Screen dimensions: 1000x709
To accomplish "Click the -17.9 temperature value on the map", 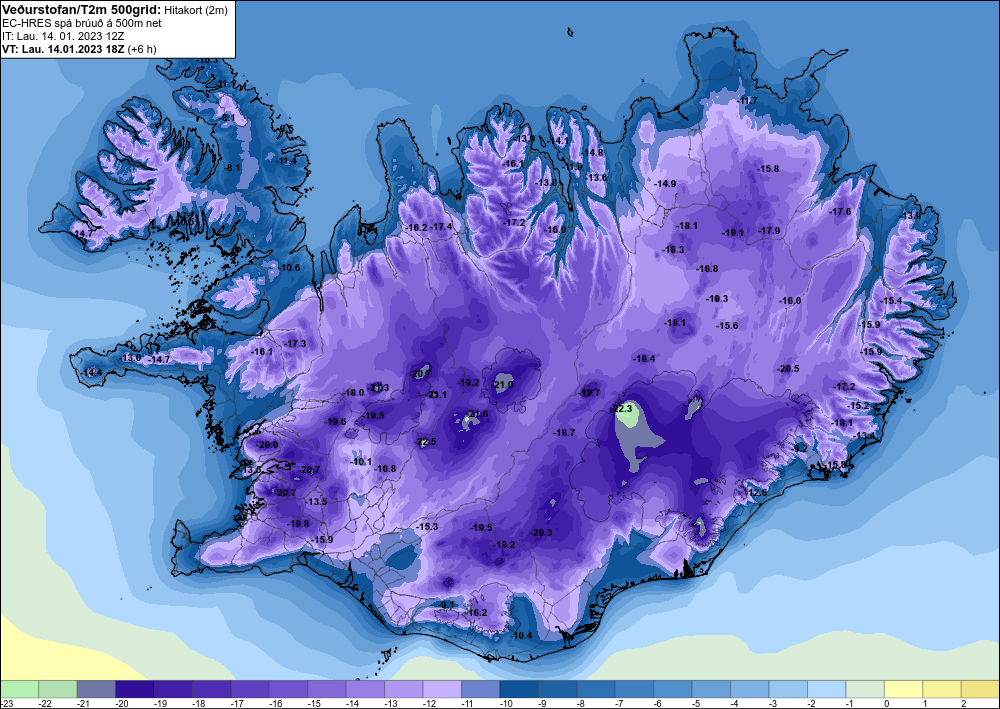I will coord(770,230).
